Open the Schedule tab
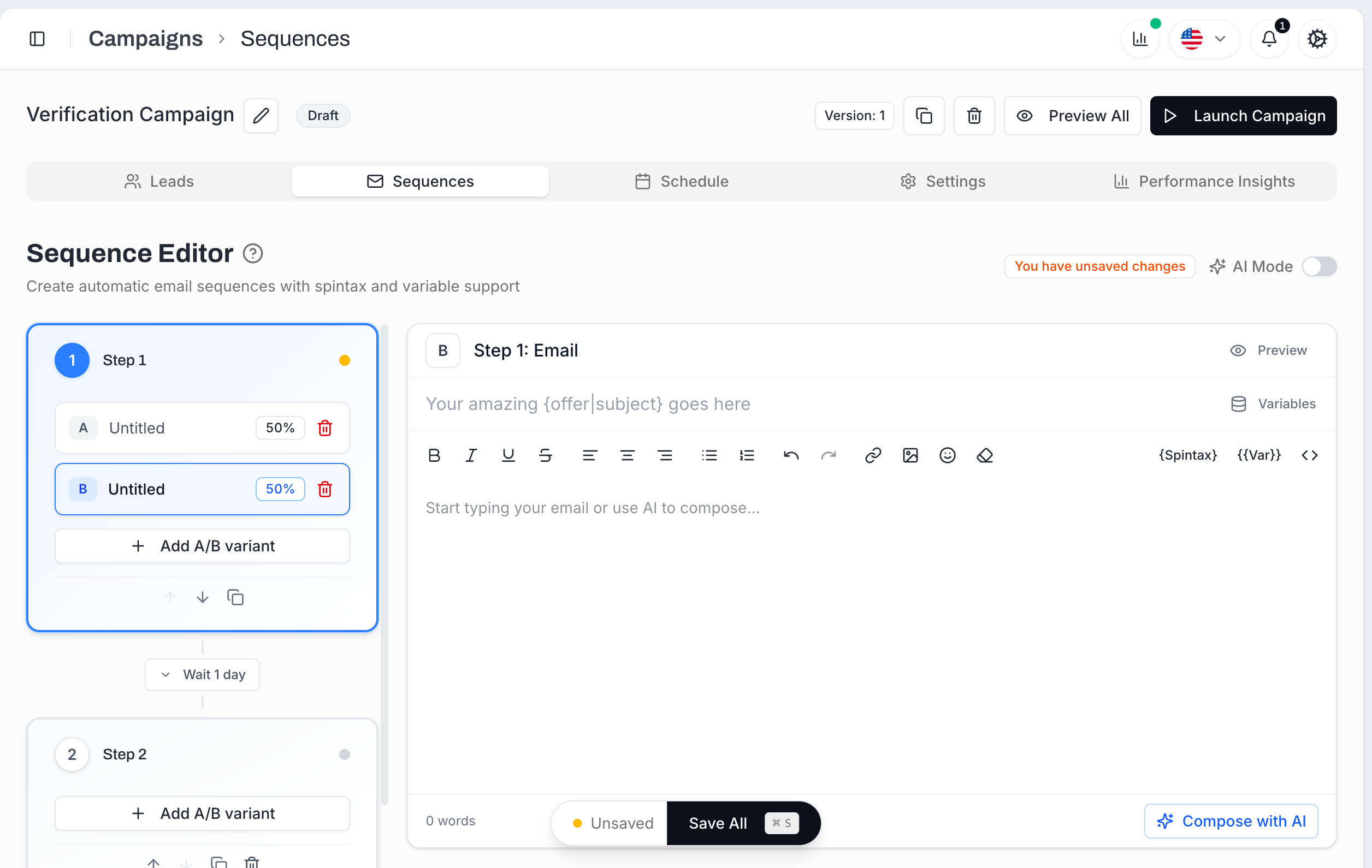This screenshot has width=1372, height=868. [682, 181]
